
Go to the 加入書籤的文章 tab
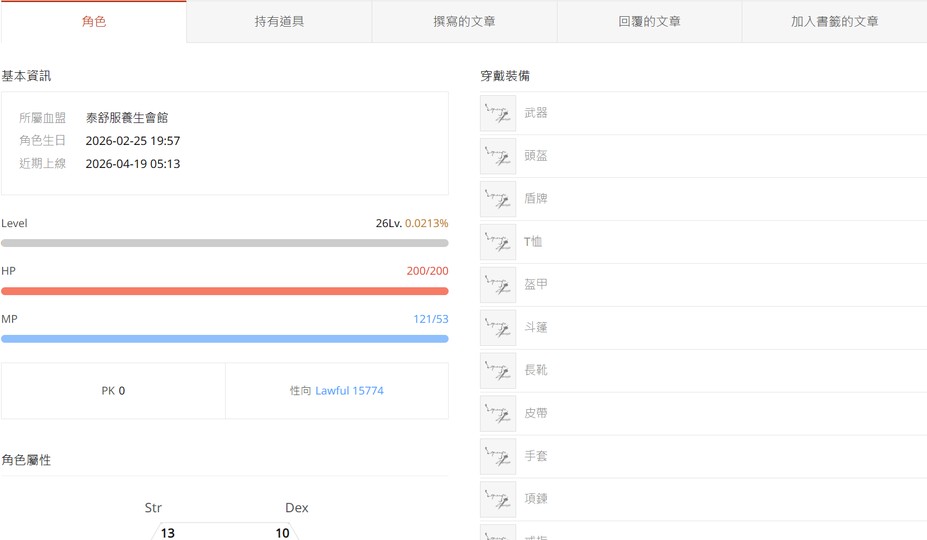834,21
